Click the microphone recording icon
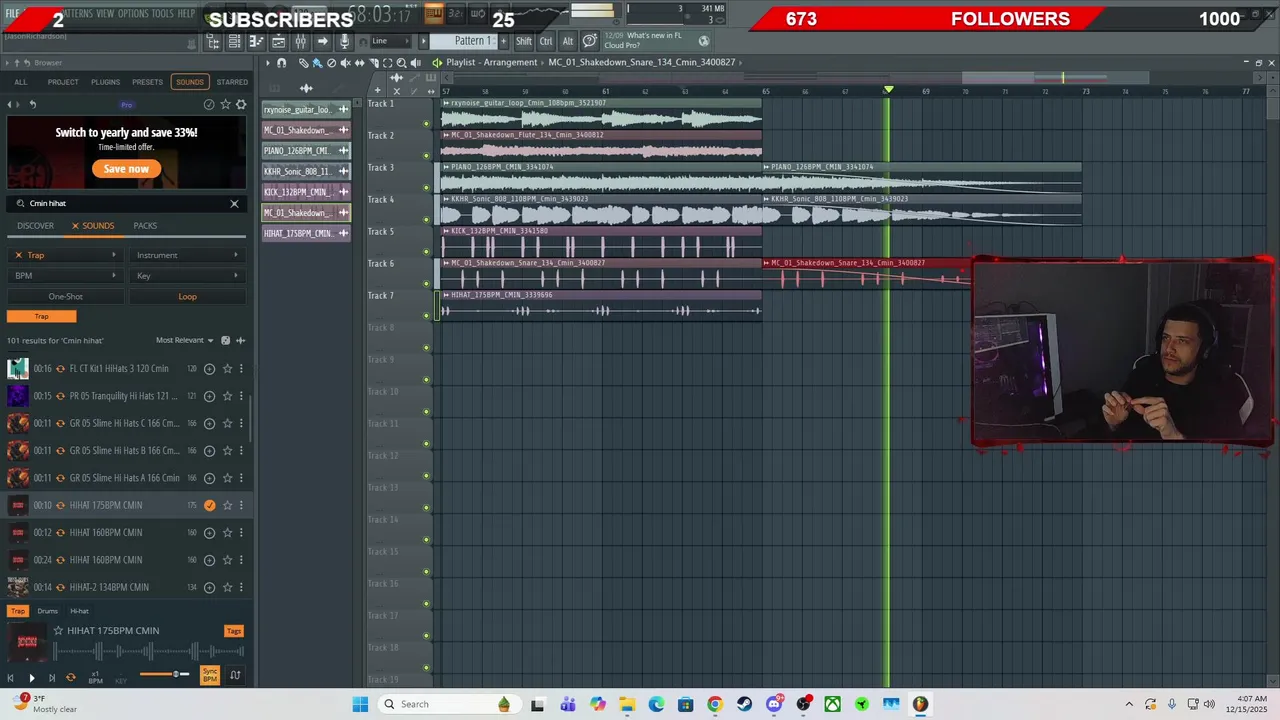Screen dimensions: 1280x720 coord(344,41)
